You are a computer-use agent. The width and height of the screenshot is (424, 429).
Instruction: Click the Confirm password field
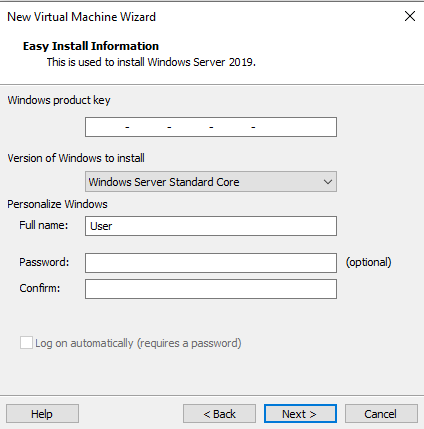click(211, 289)
